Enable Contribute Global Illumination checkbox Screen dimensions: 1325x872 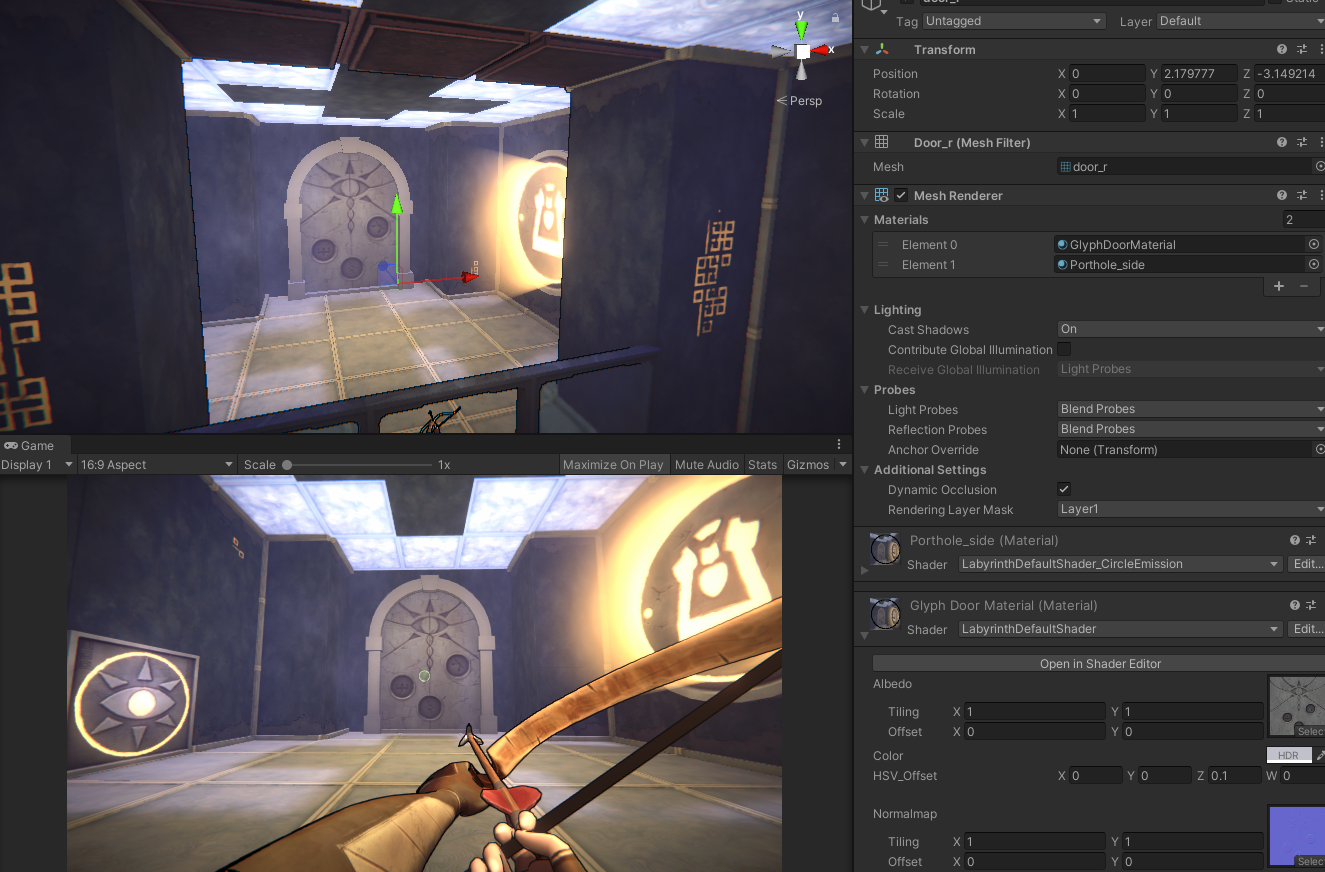pos(1064,349)
